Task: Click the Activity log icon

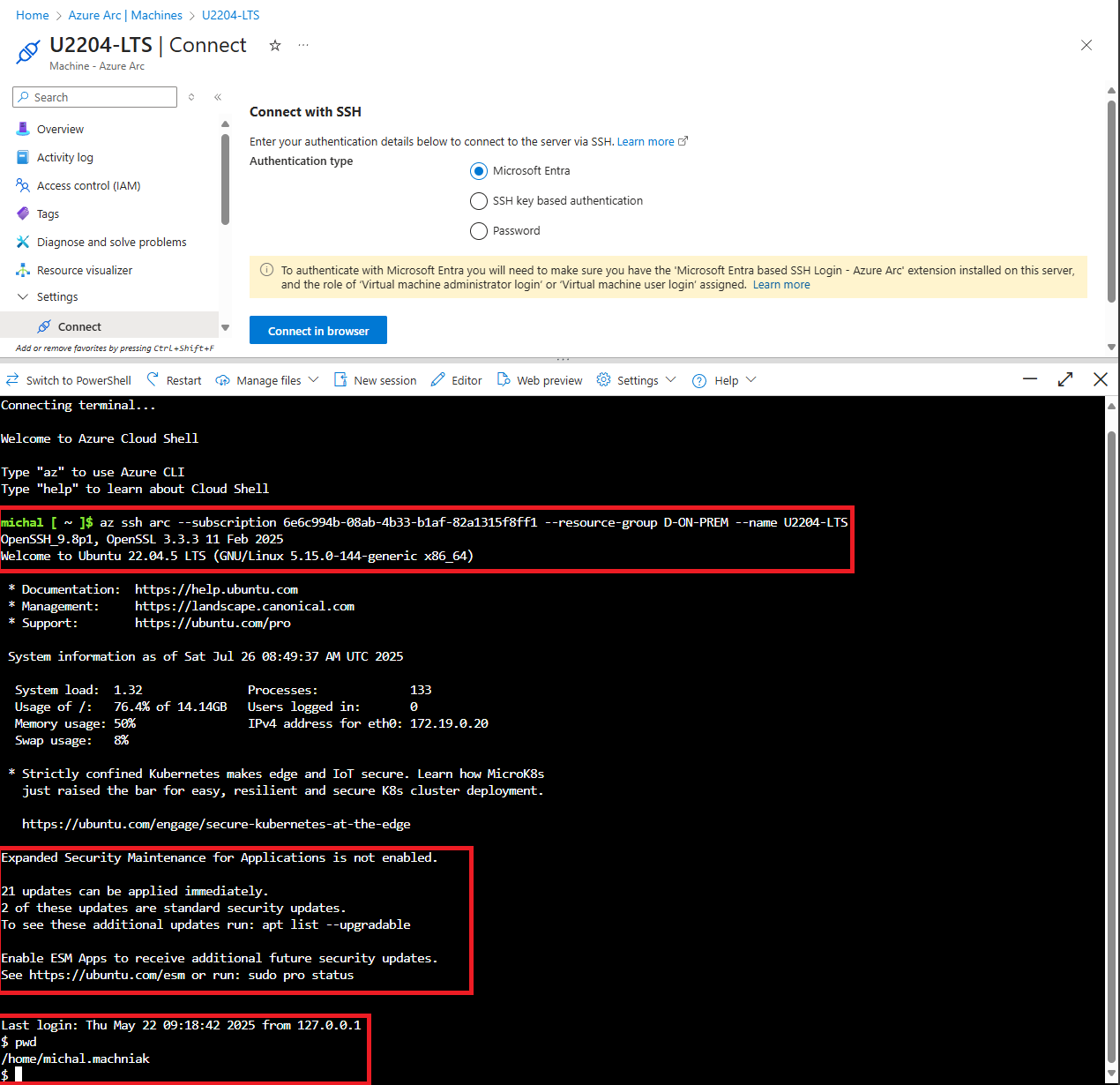Action: pos(23,157)
